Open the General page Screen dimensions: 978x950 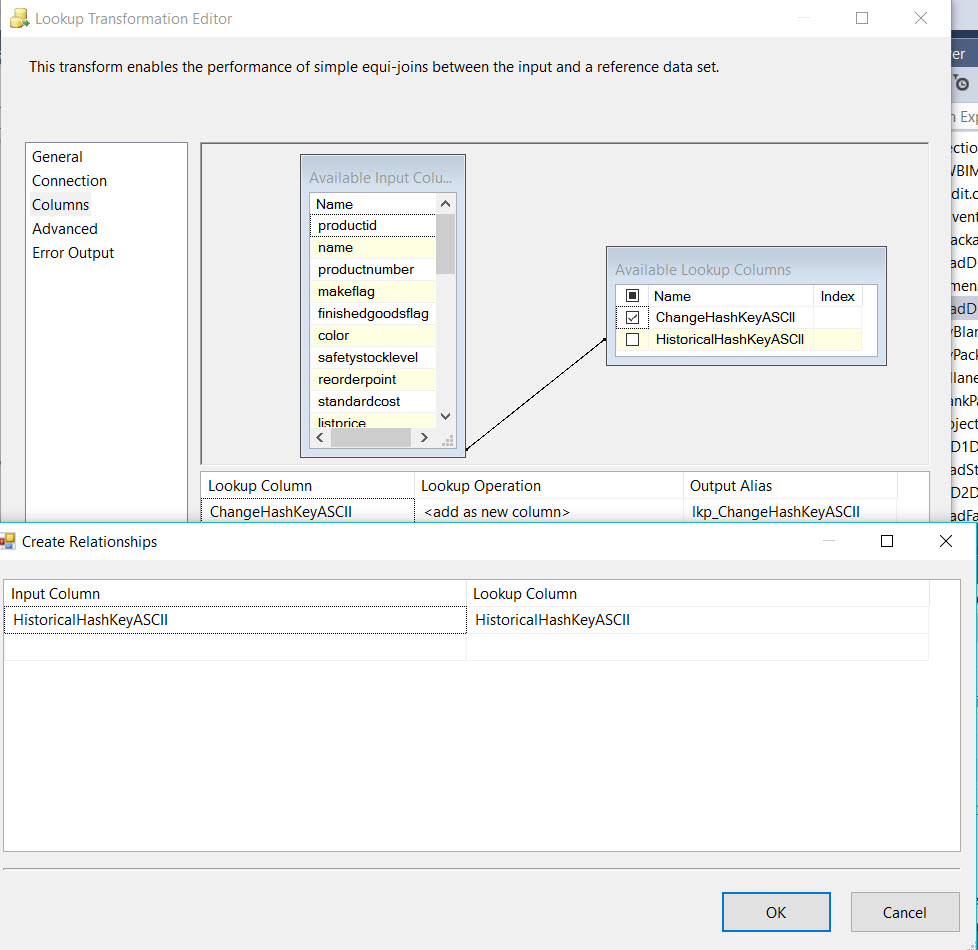click(x=57, y=157)
